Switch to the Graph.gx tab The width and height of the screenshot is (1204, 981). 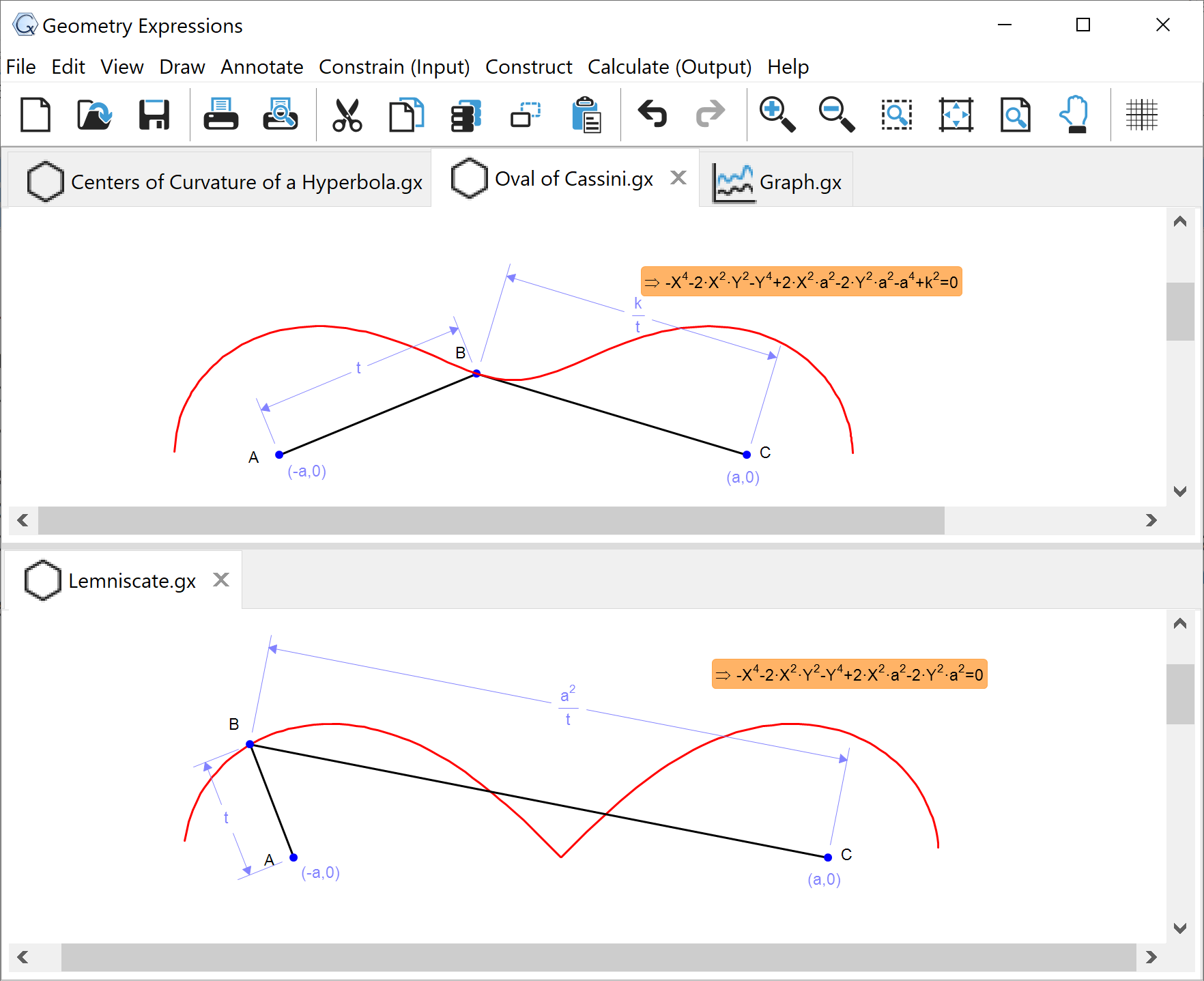[778, 182]
